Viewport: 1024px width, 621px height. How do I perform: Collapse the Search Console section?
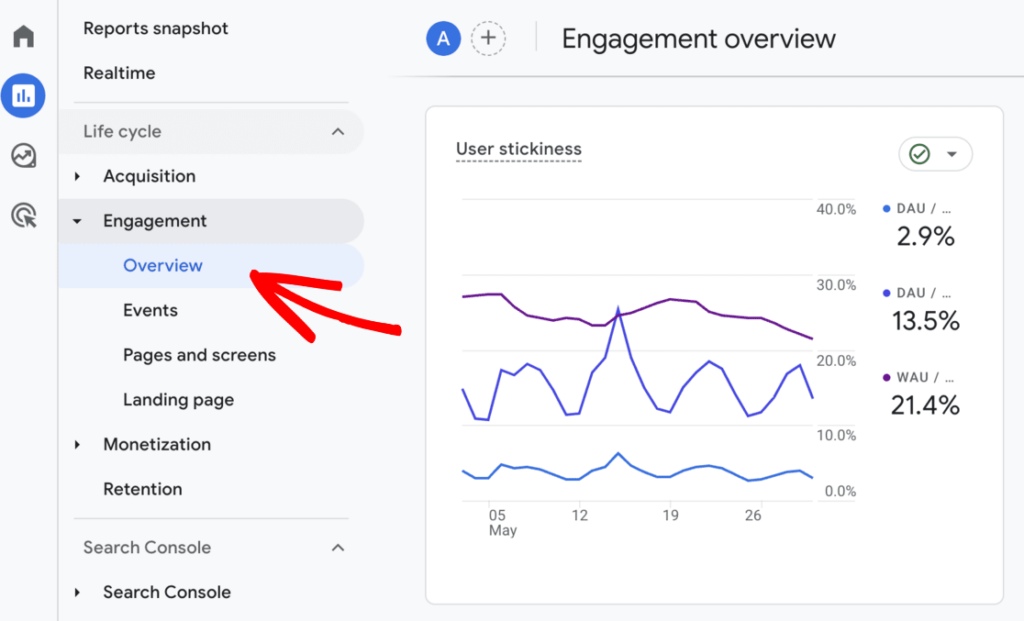point(338,547)
